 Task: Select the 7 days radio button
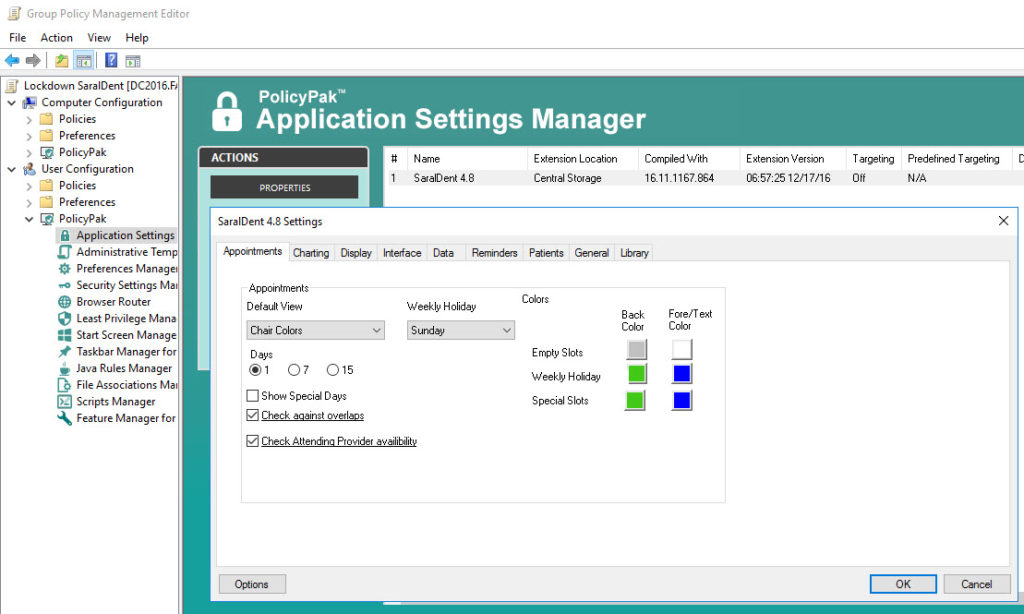294,370
